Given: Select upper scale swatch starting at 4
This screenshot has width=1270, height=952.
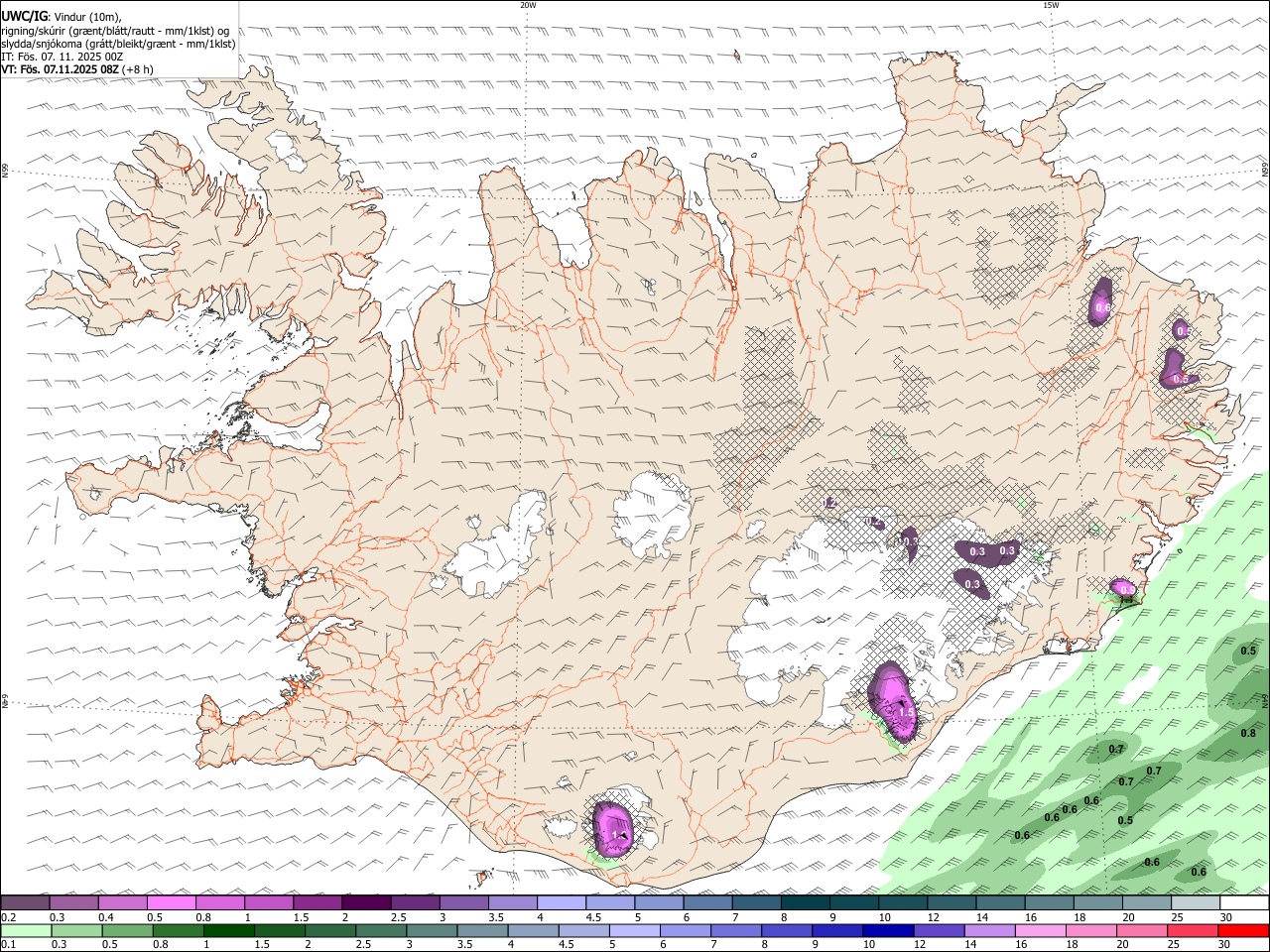Looking at the screenshot, I should tap(561, 902).
